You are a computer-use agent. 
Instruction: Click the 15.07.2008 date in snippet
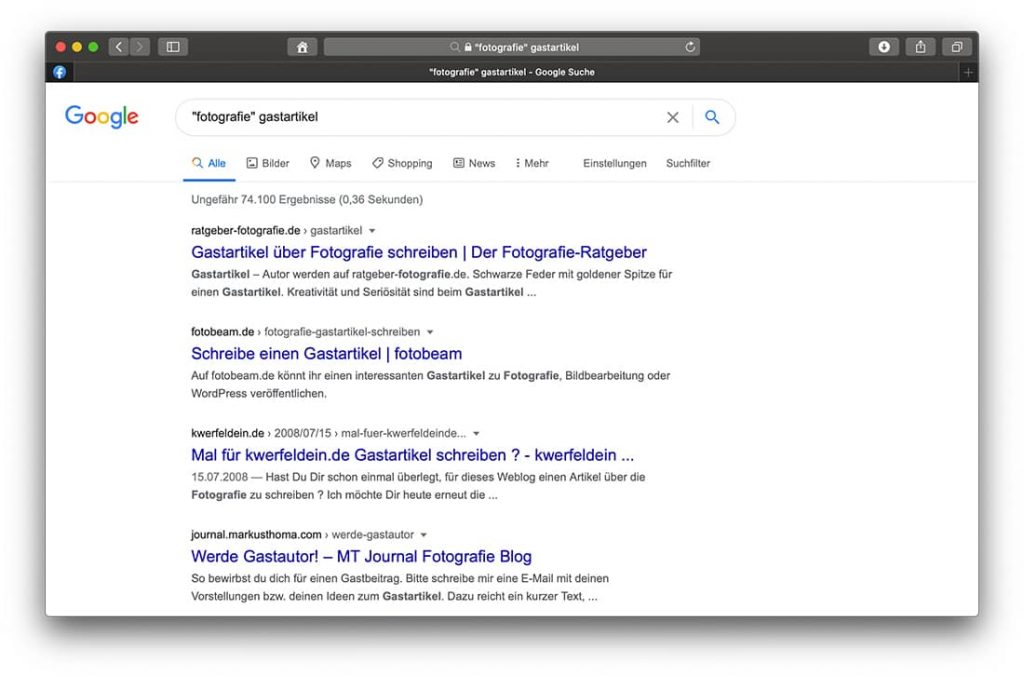(219, 477)
